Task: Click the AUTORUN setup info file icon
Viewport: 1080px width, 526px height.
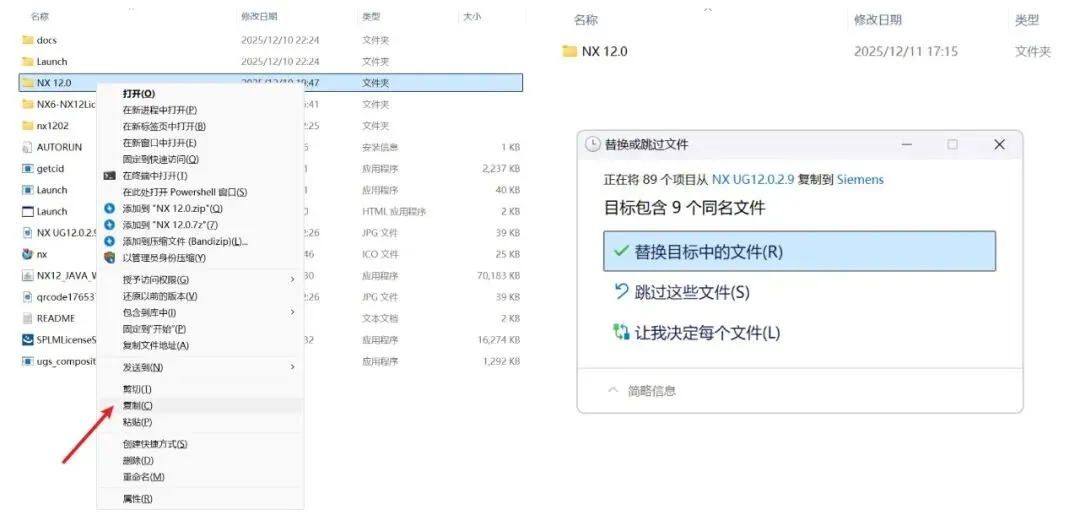Action: click(28, 147)
